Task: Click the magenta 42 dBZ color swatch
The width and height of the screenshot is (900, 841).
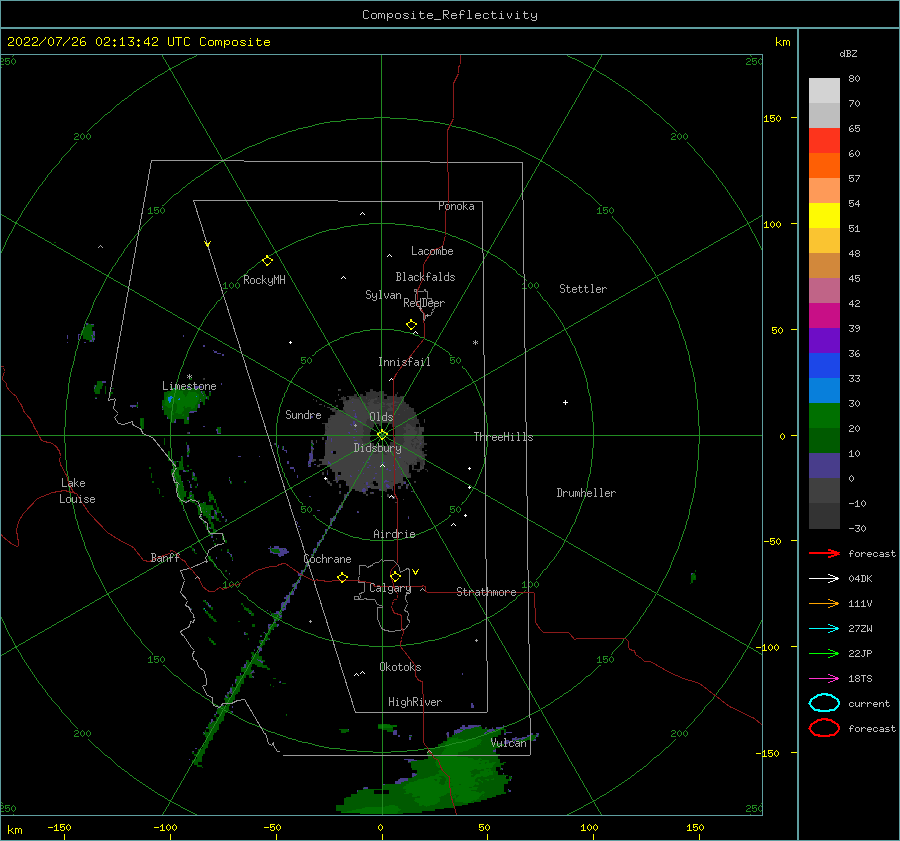Action: (824, 316)
